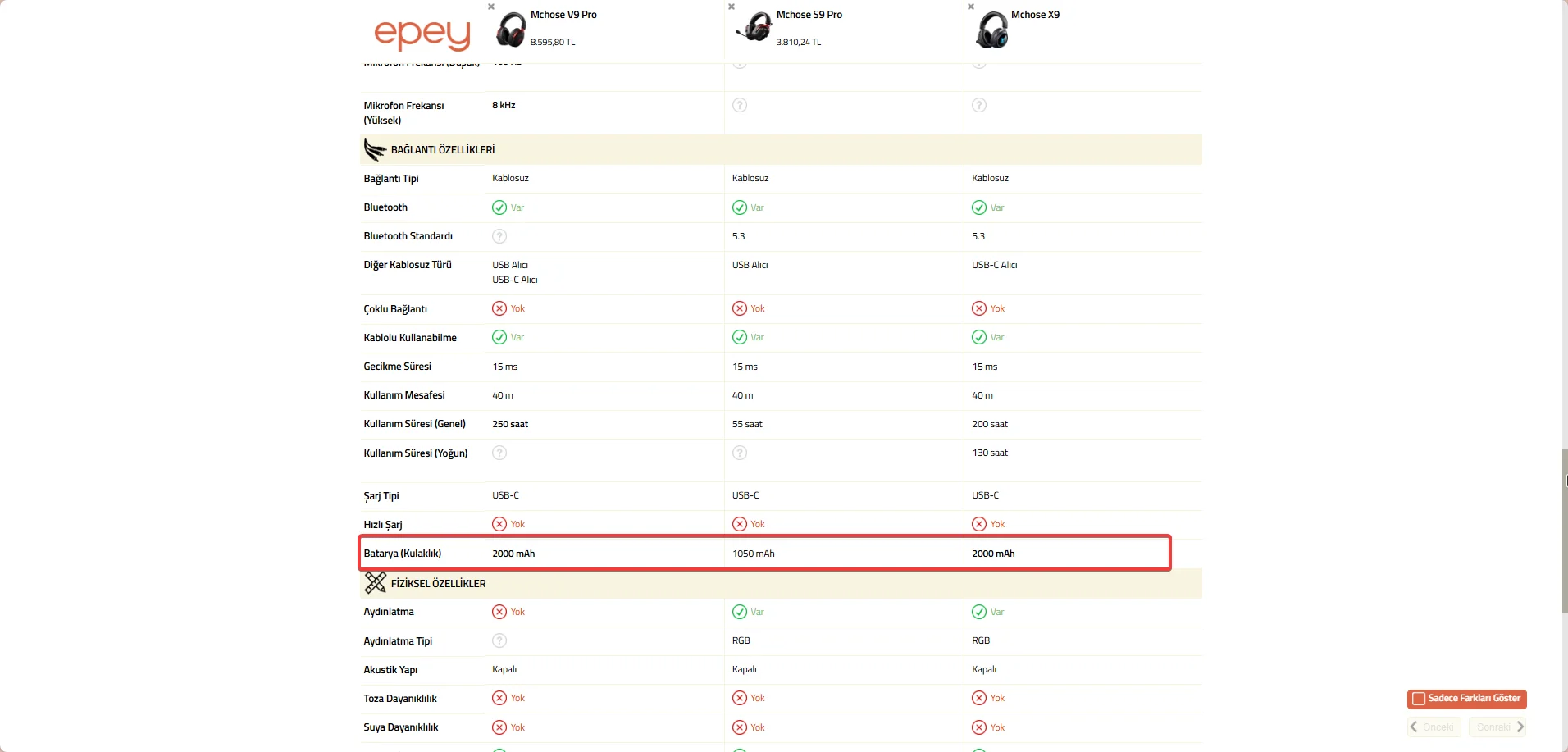This screenshot has height=752, width=1568.
Task: Click the Mchose X9 product title
Action: [1035, 15]
